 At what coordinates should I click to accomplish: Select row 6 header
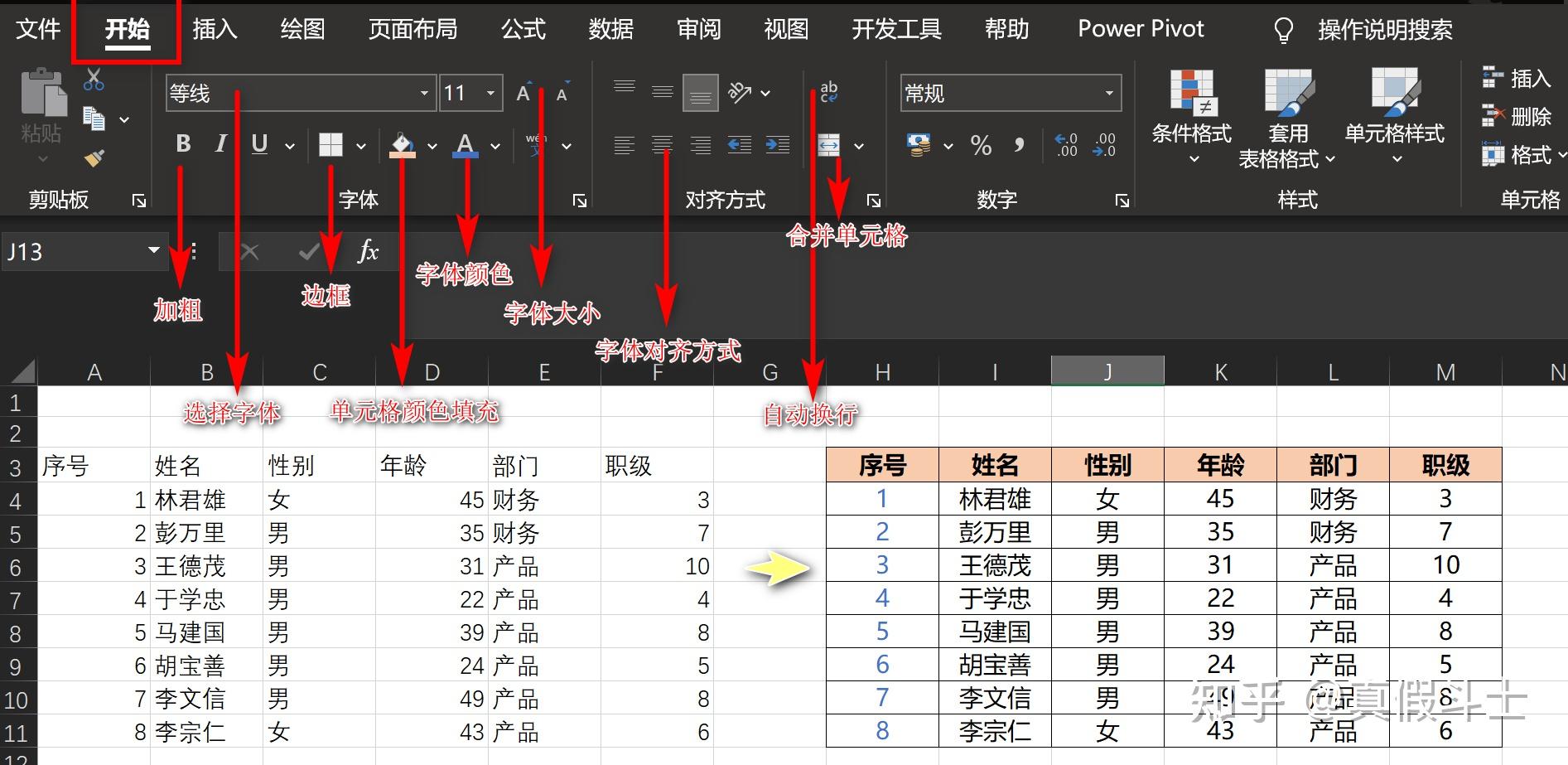click(17, 567)
